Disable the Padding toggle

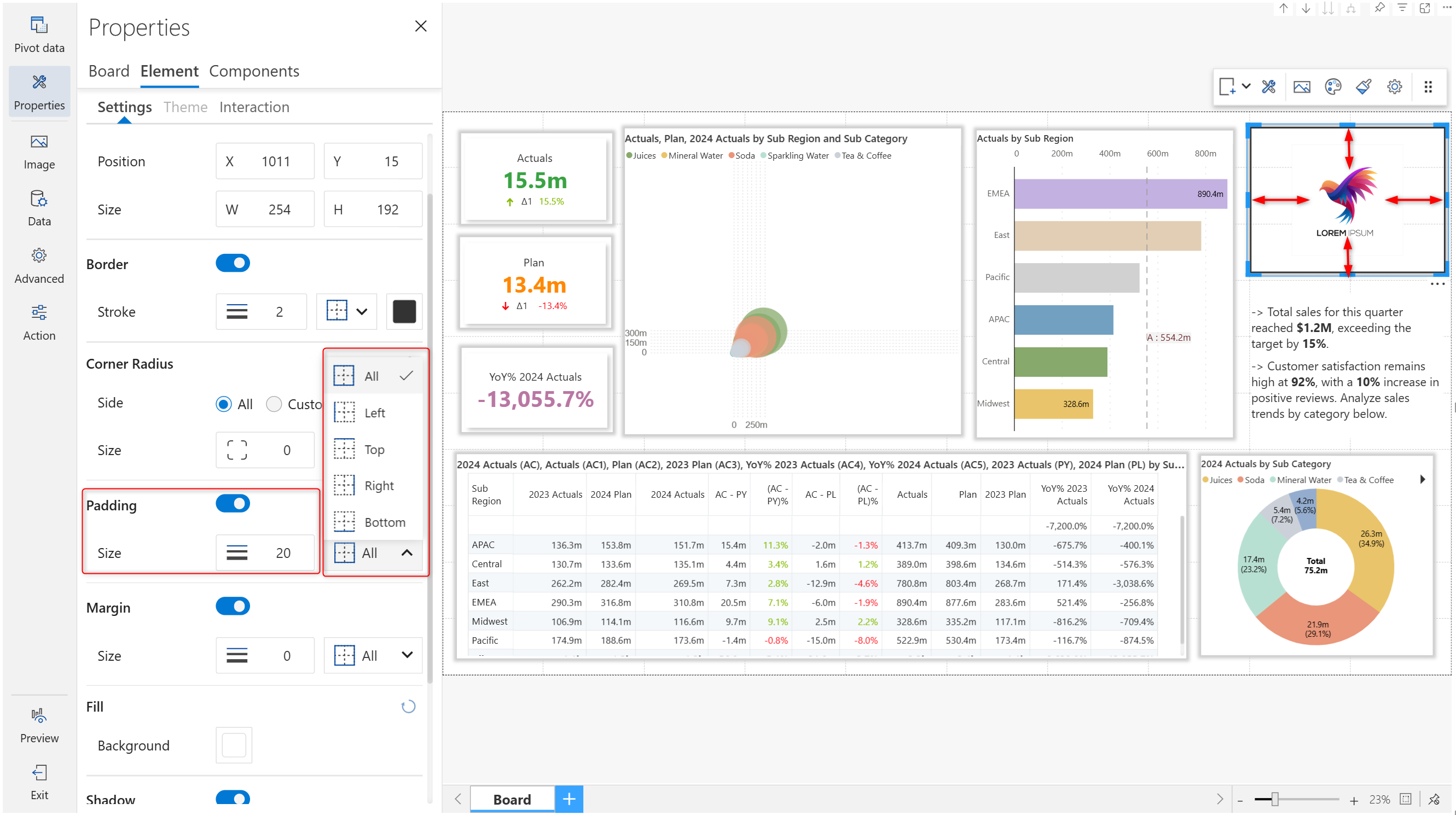pos(233,504)
